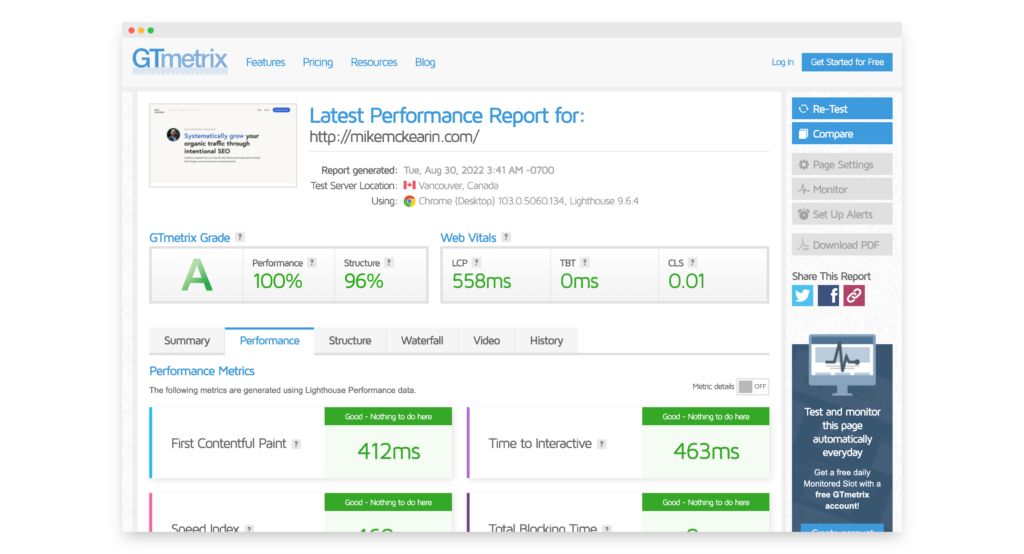Click the Web Vitals help icon
This screenshot has width=1024, height=554.
(x=506, y=237)
